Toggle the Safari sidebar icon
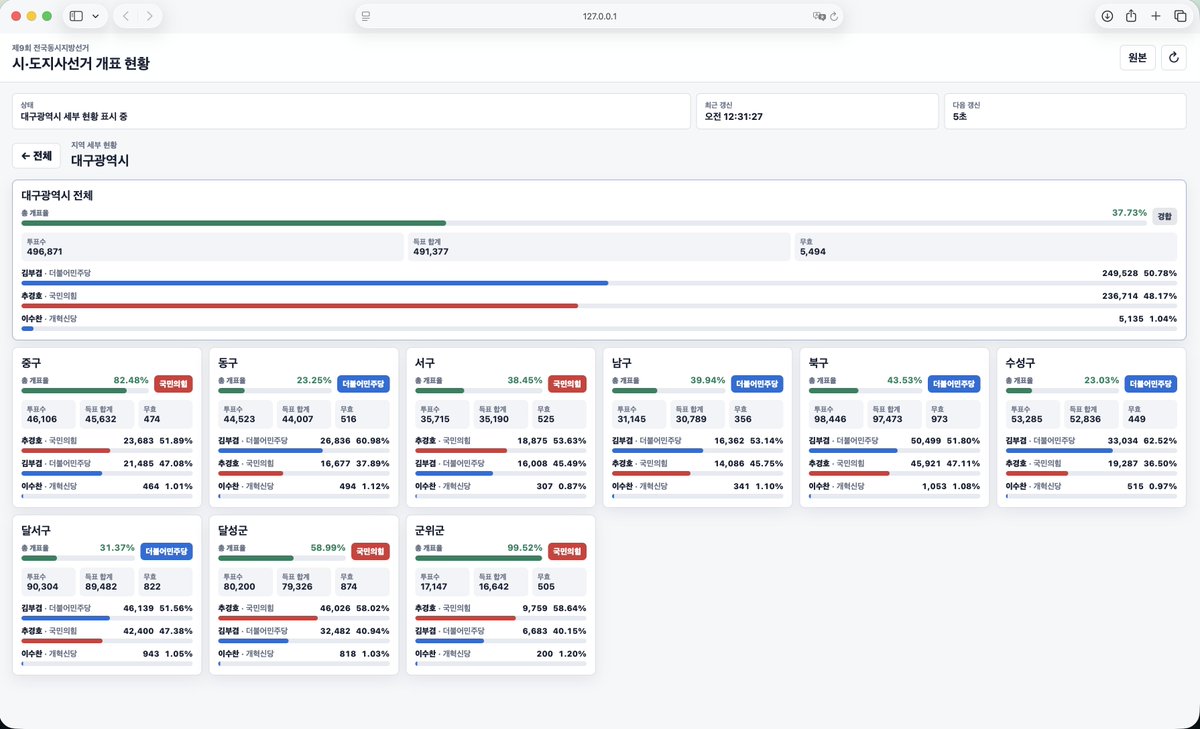 click(77, 16)
